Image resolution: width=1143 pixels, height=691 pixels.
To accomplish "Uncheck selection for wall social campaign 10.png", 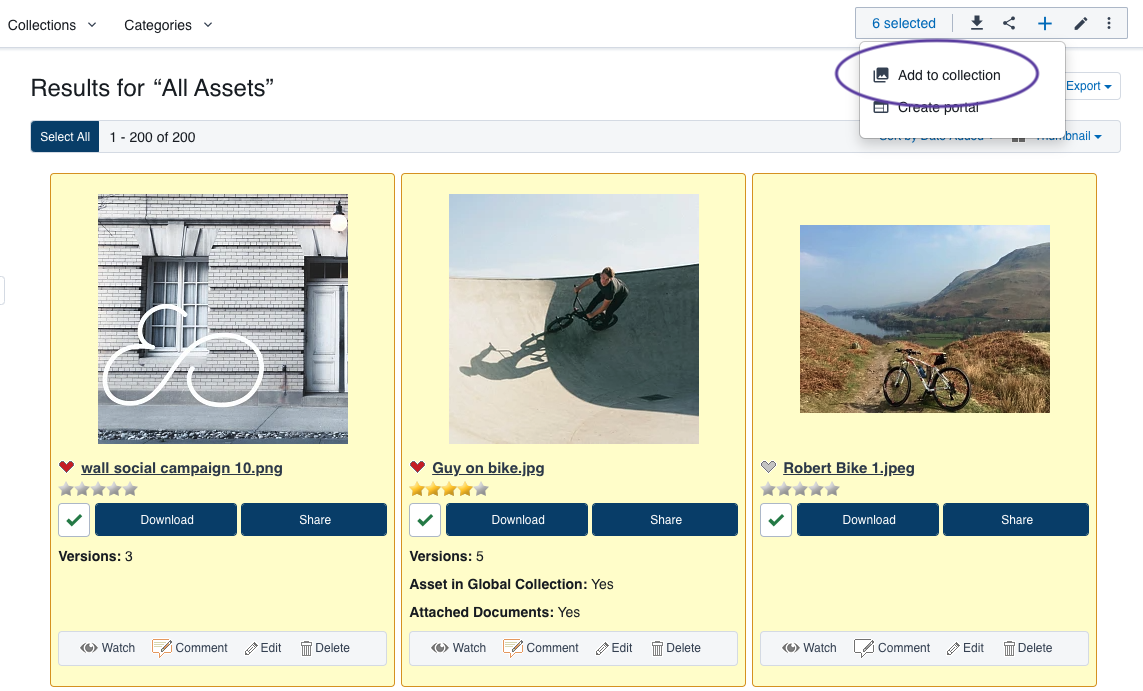I will (73, 520).
